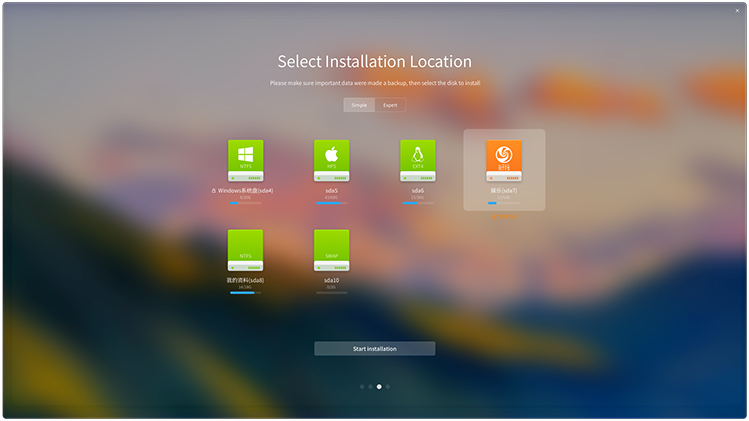Click the sda4 usage bar

point(246,203)
